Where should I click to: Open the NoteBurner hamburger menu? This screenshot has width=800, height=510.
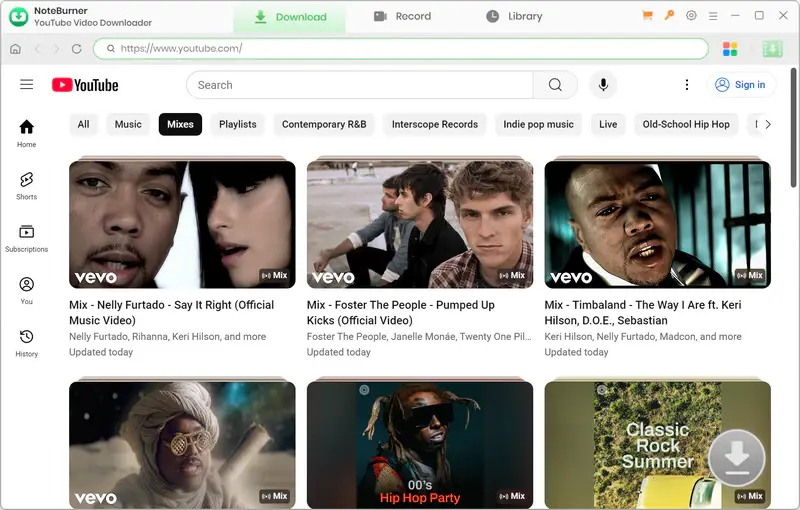pos(714,16)
